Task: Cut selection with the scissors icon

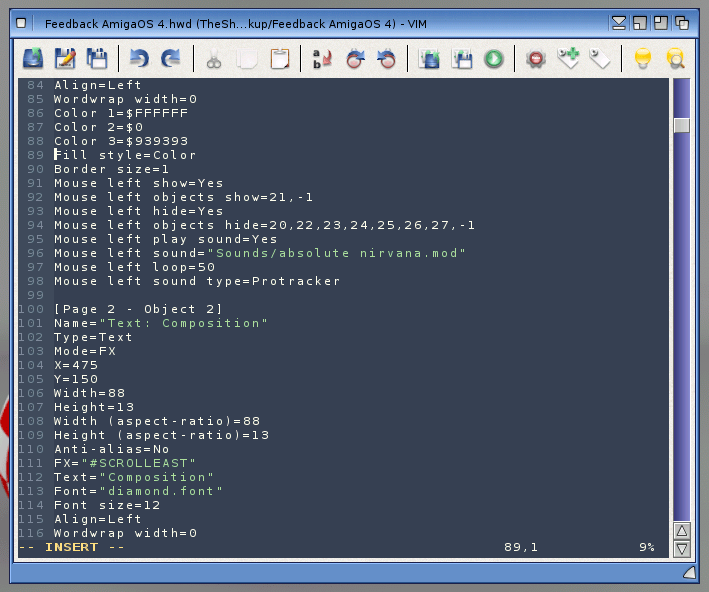Action: pos(214,59)
